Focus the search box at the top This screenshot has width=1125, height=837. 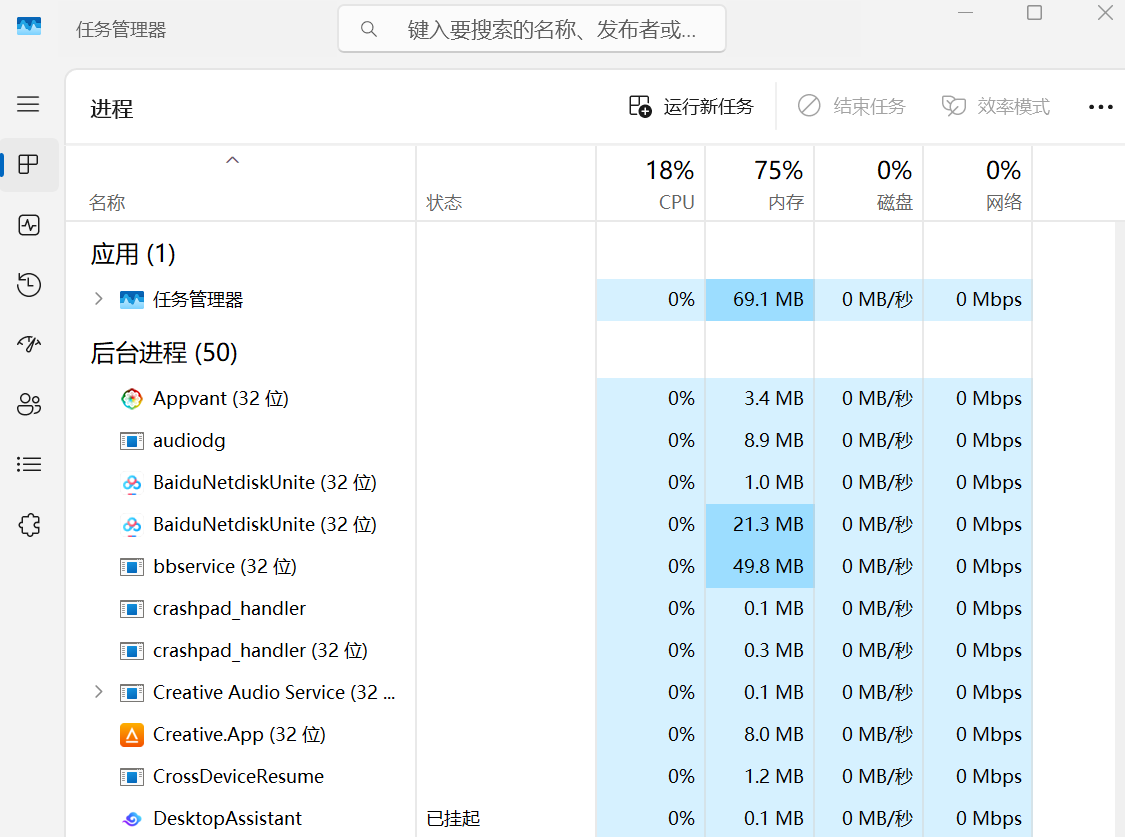click(x=532, y=29)
